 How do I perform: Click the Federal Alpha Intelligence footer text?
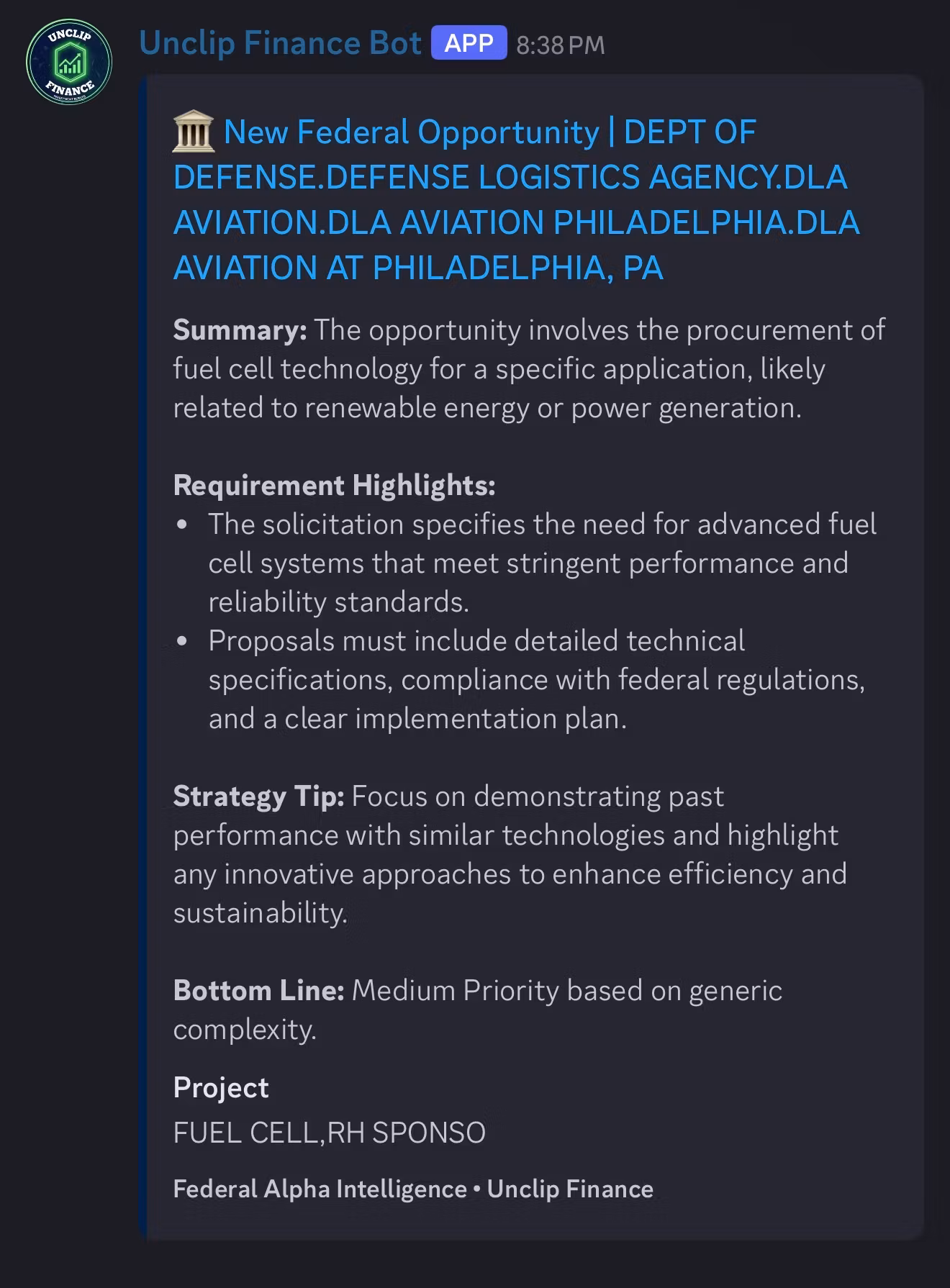320,1189
